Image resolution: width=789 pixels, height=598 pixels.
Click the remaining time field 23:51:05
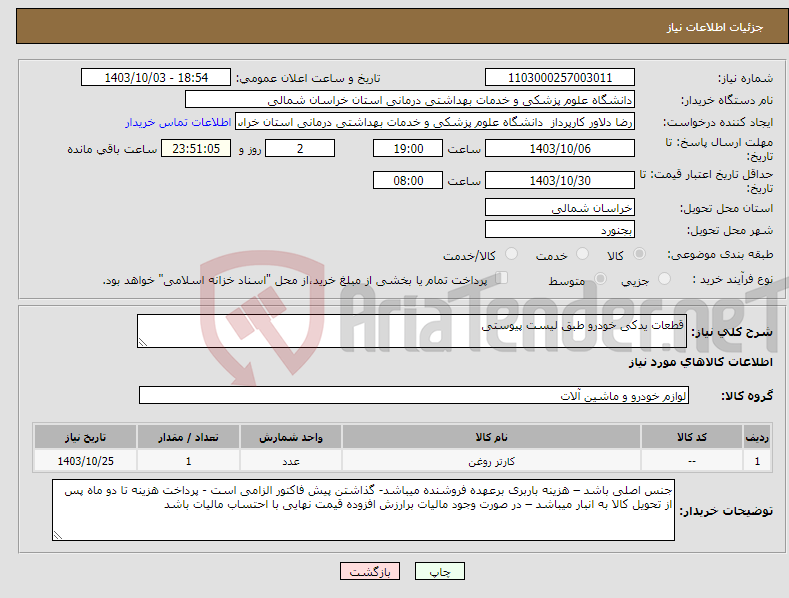click(x=196, y=148)
